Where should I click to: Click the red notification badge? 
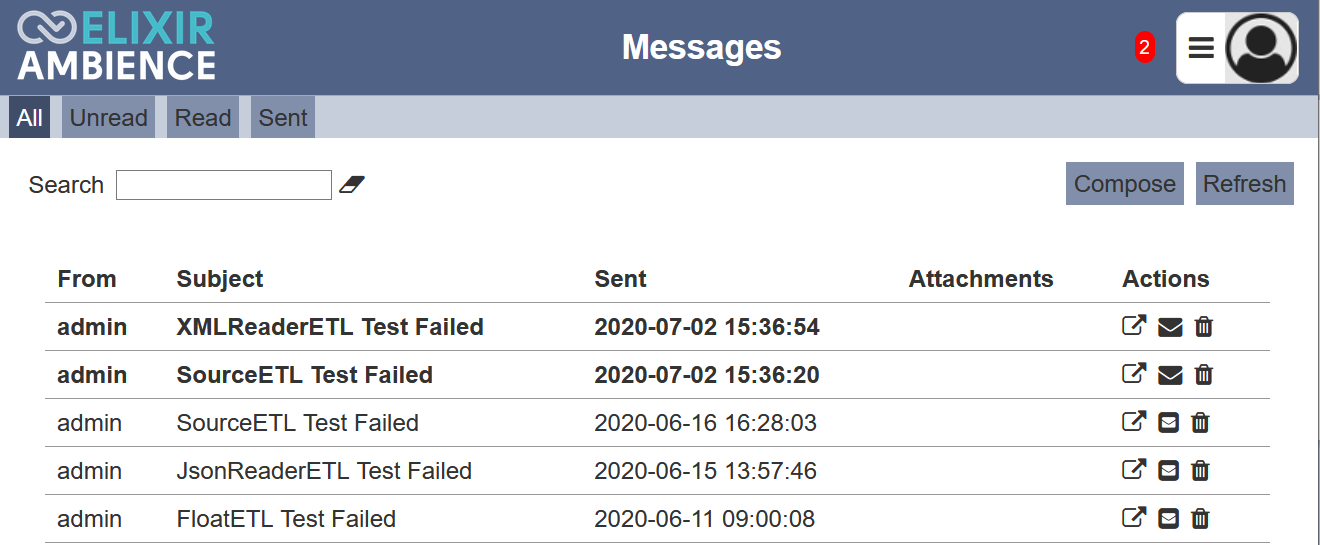(x=1145, y=47)
